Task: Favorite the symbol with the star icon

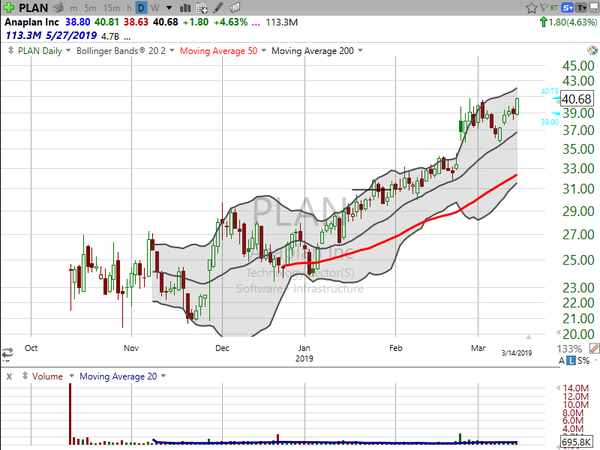Action: pyautogui.click(x=531, y=8)
